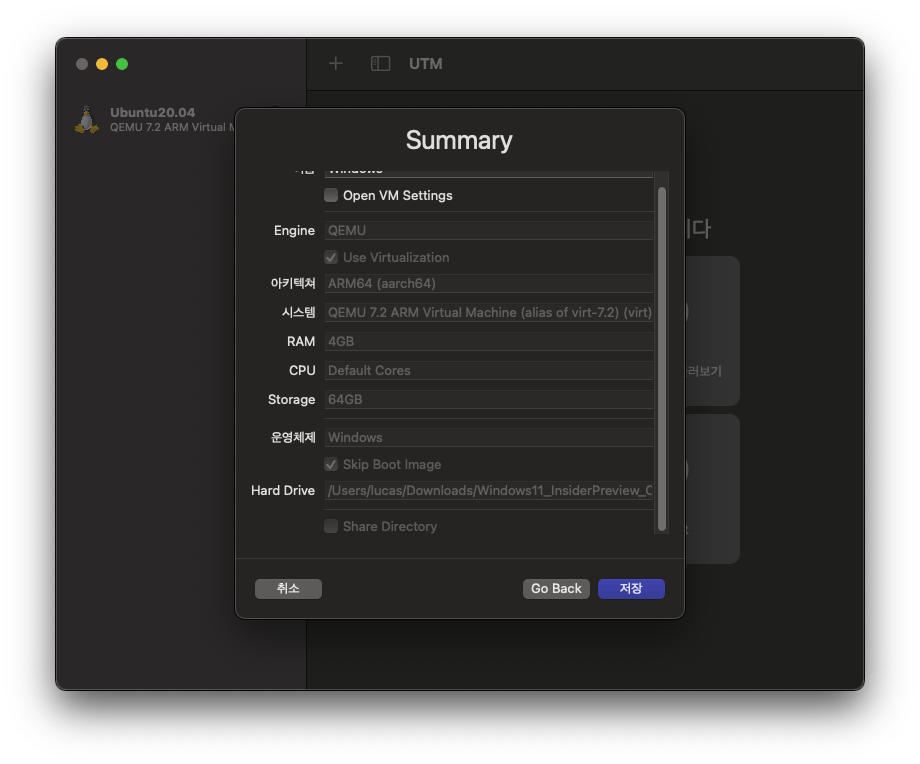The width and height of the screenshot is (920, 764).
Task: Click the Engine label
Action: (x=295, y=231)
